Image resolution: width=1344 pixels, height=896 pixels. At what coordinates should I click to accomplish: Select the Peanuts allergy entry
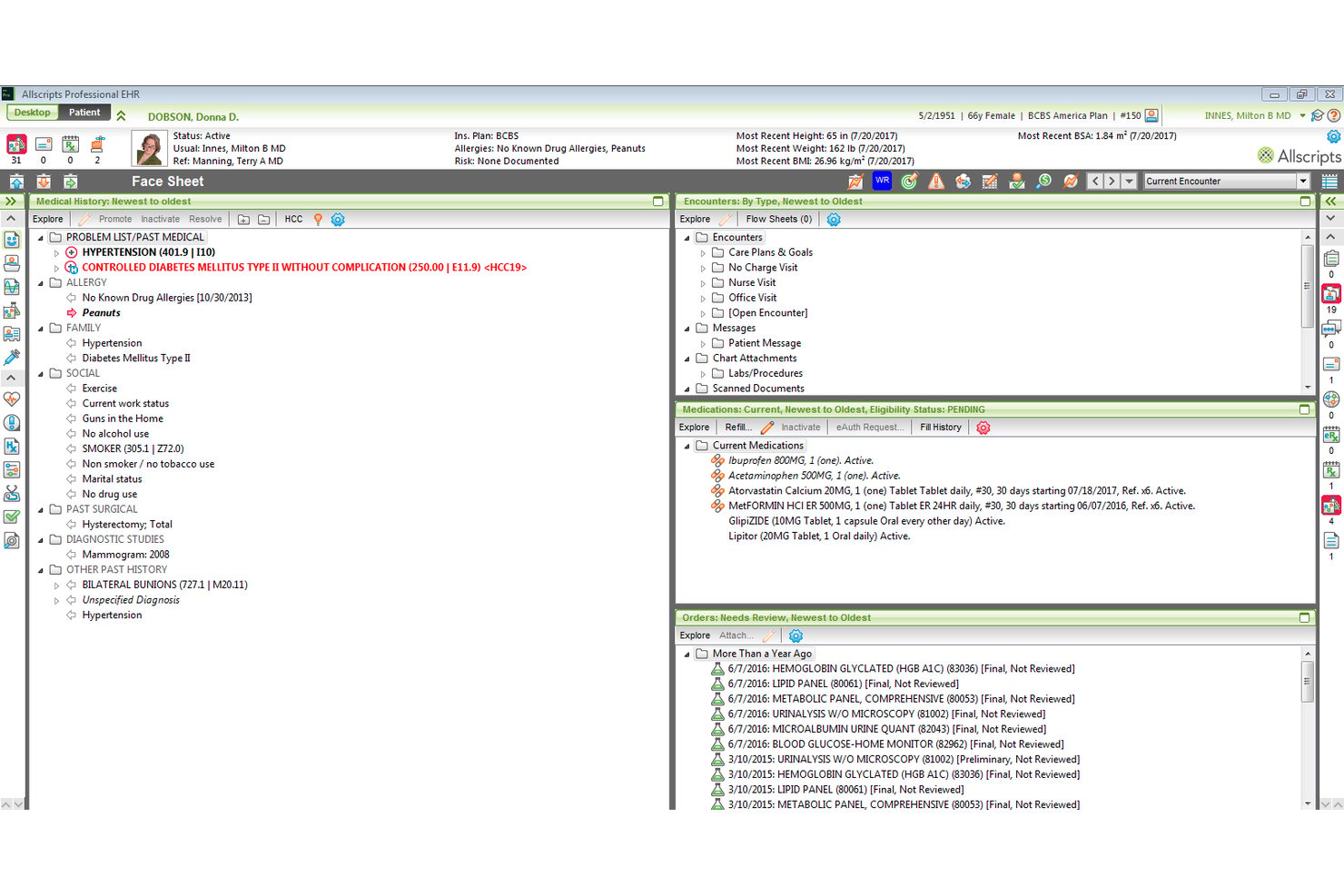pyautogui.click(x=101, y=313)
